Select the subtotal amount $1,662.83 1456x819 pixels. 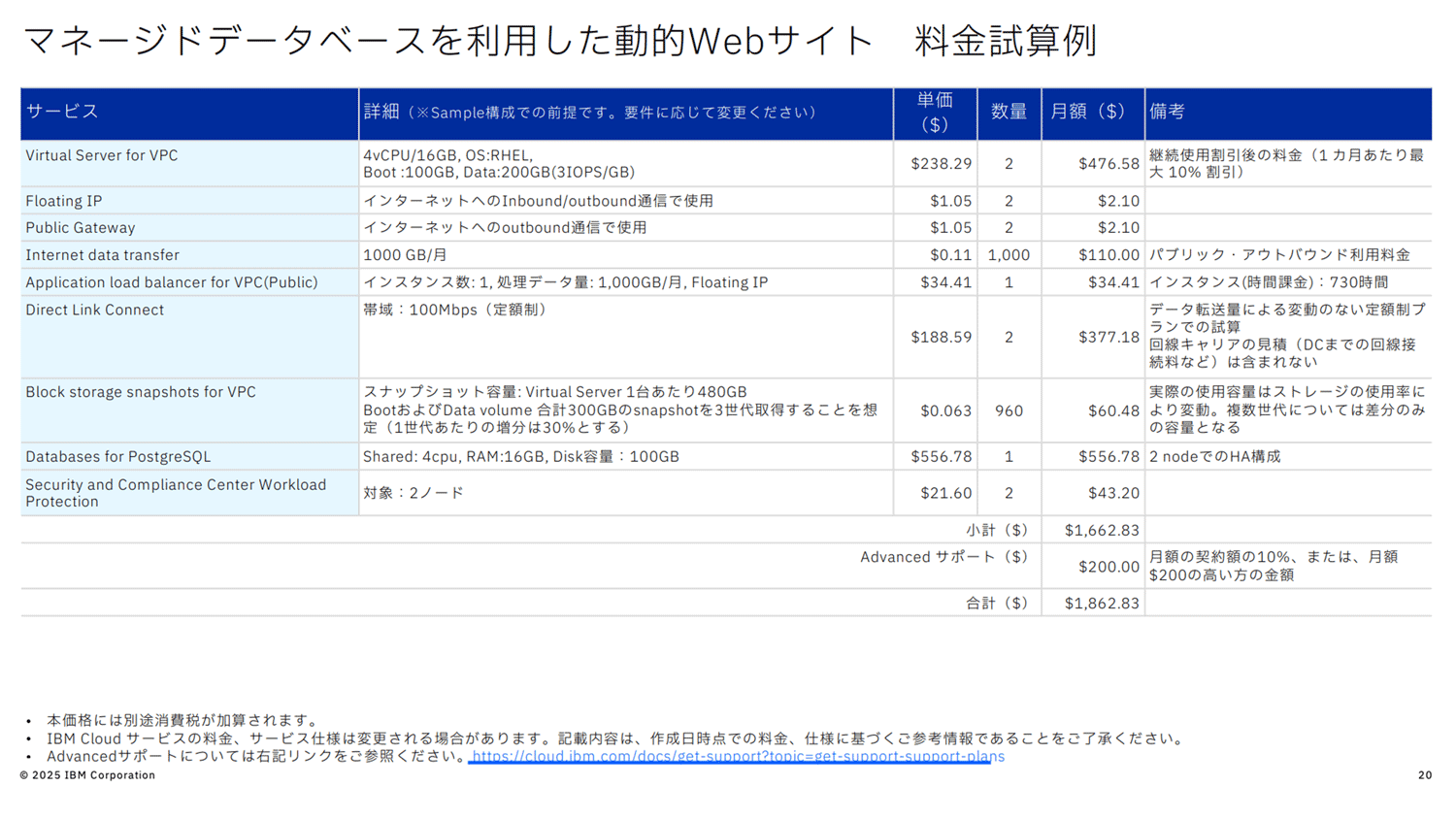(1102, 530)
